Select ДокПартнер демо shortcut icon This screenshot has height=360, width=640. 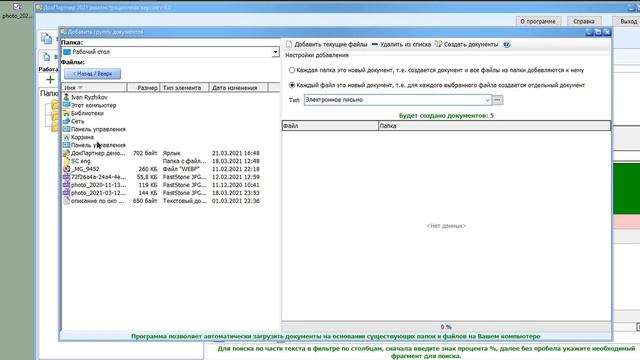click(67, 153)
